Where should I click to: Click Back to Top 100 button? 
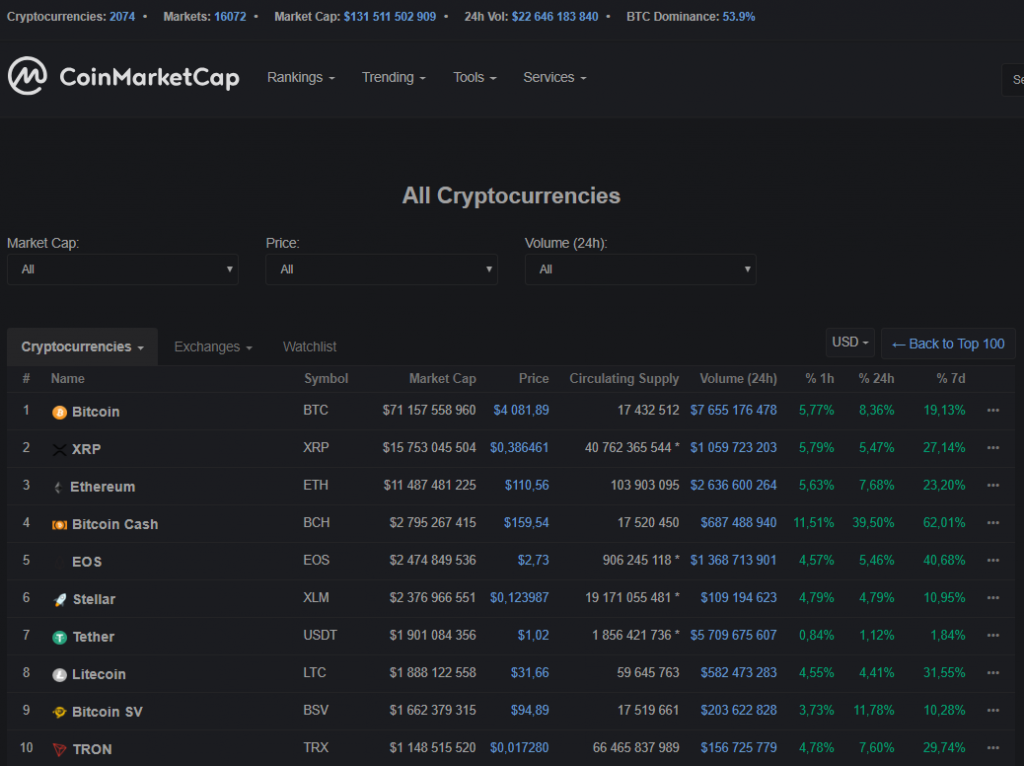click(947, 344)
